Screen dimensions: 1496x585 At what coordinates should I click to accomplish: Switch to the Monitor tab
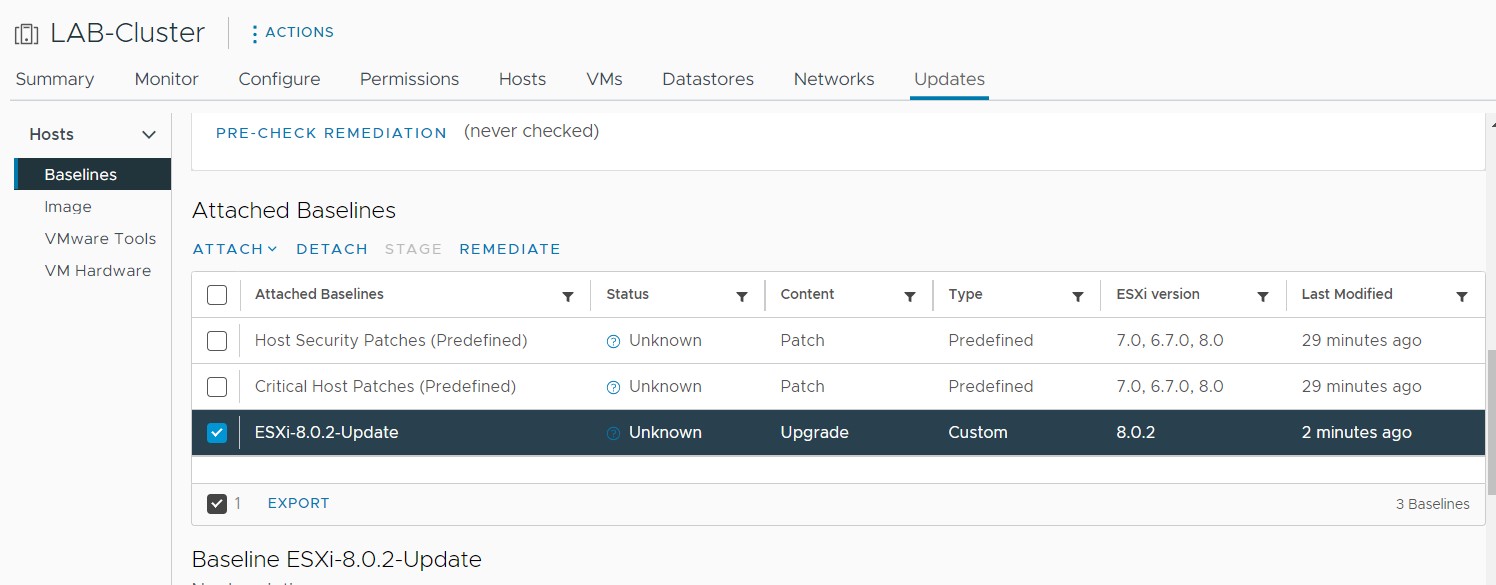(x=167, y=79)
